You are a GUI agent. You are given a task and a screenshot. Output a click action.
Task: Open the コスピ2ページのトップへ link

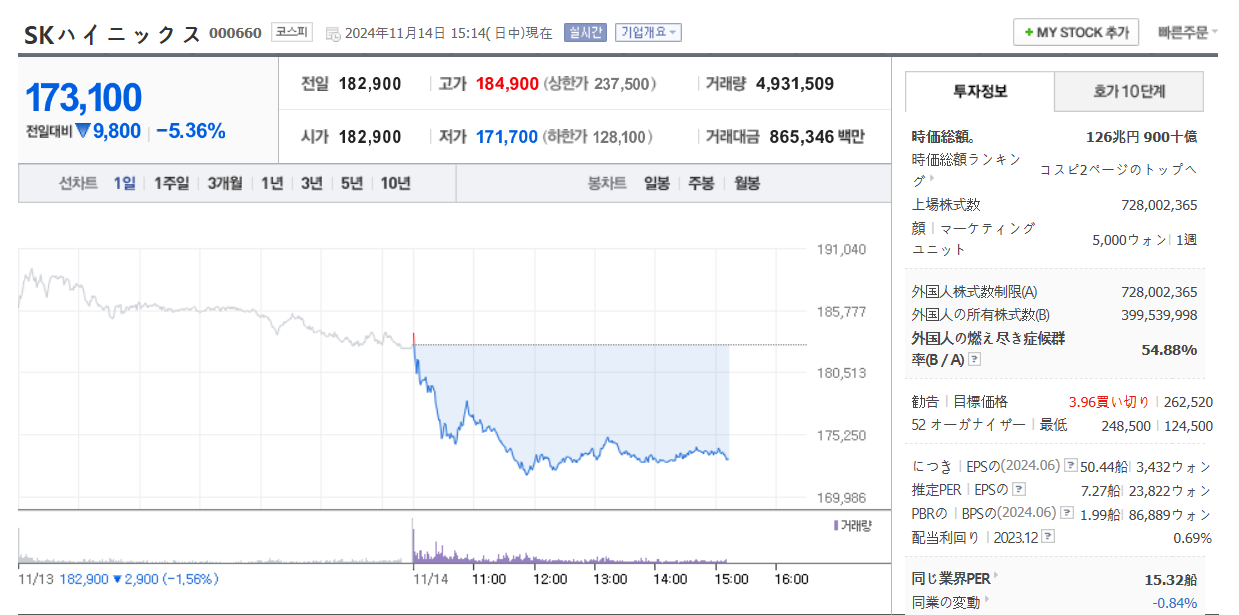(1118, 168)
